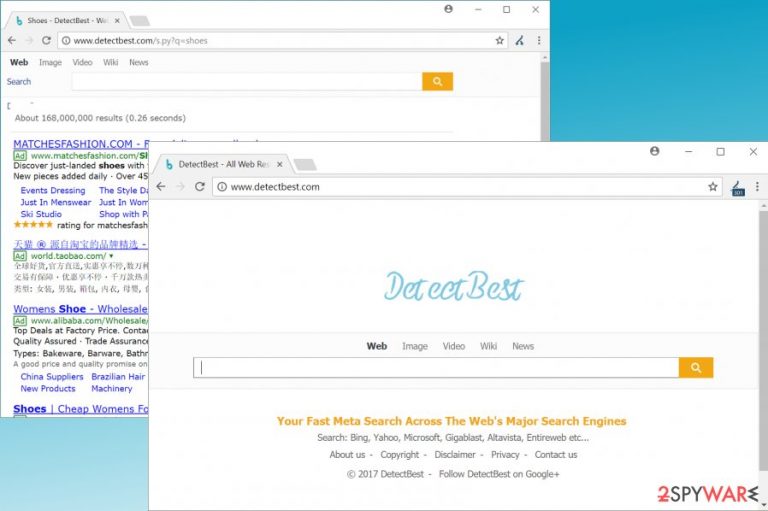Close the DetectBest - All Web Results tab
The width and height of the screenshot is (768, 511).
pyautogui.click(x=280, y=165)
